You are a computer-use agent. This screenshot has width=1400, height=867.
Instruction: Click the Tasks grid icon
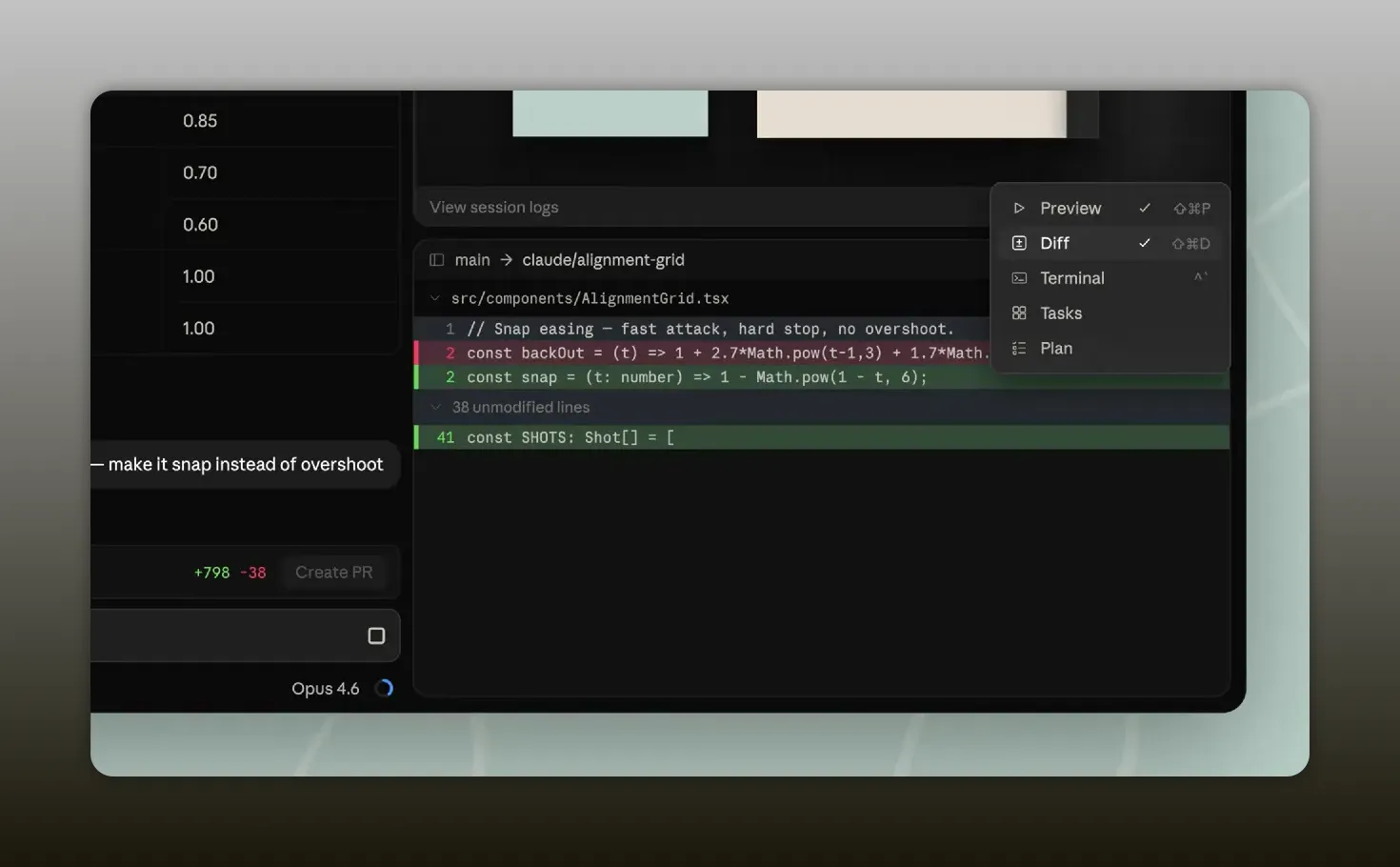point(1019,313)
